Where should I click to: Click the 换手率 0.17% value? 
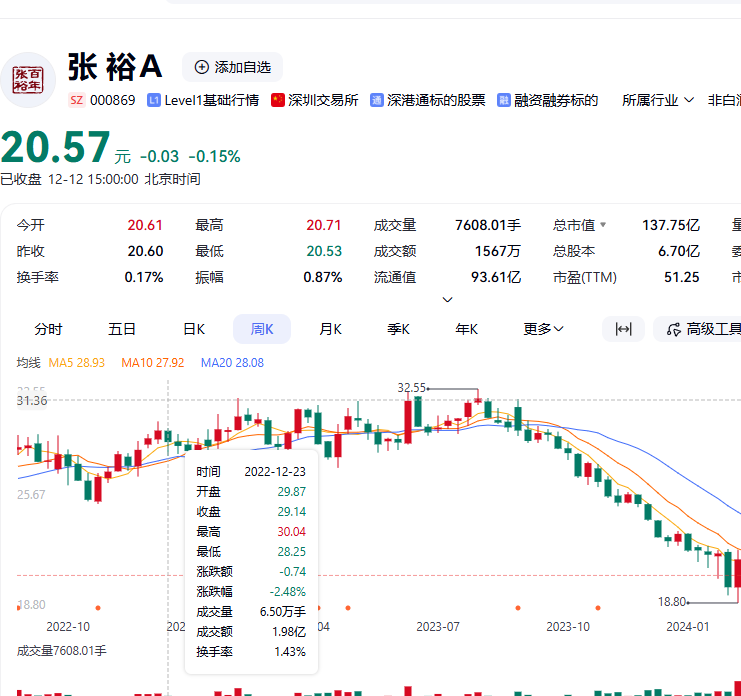click(x=144, y=277)
